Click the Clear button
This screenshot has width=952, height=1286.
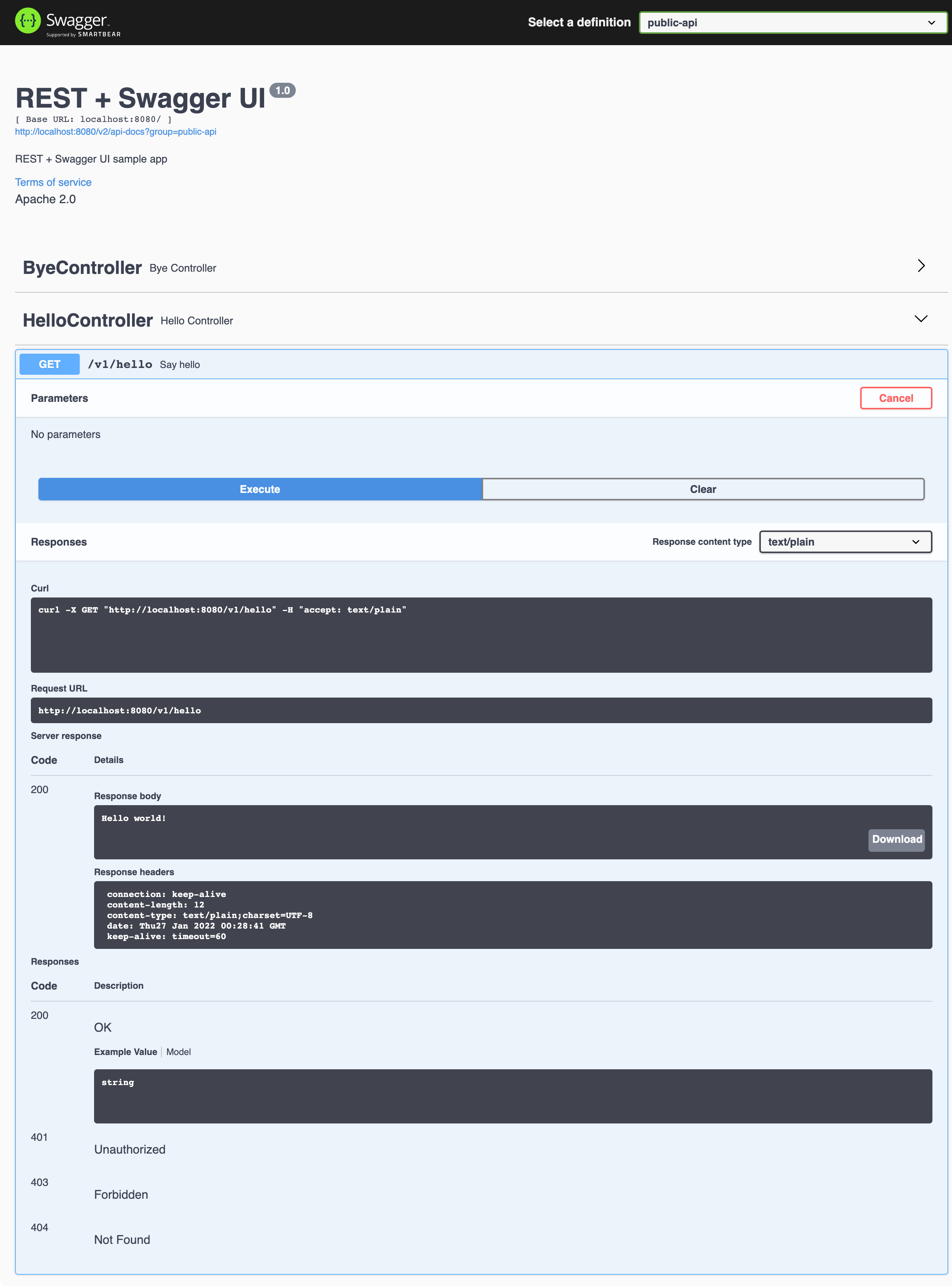point(703,489)
